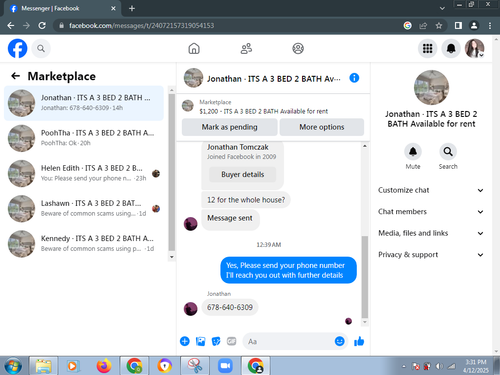Click the address bar URL
The width and height of the screenshot is (500, 375).
(141, 26)
